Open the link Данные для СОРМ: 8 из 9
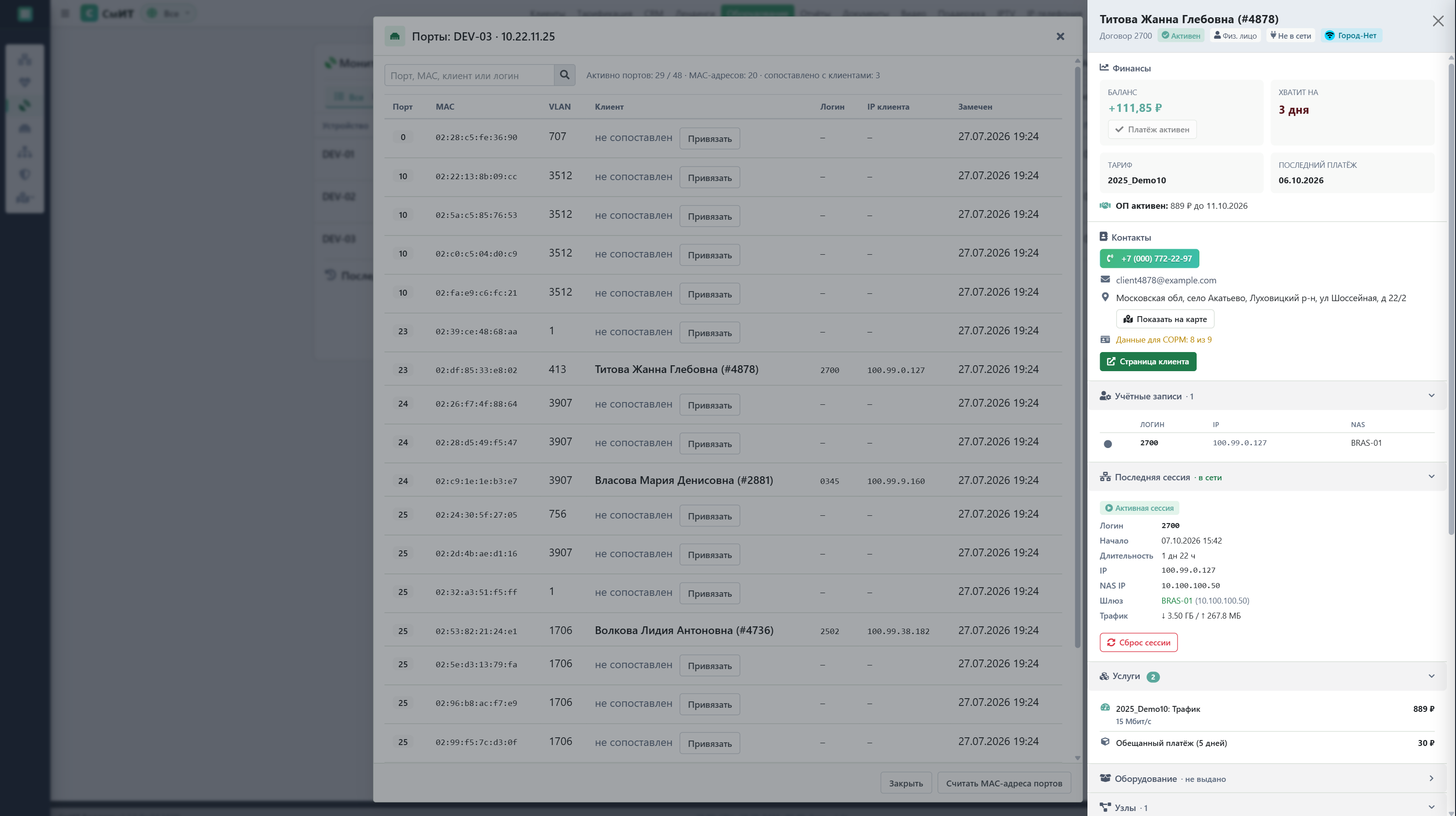The height and width of the screenshot is (816, 1456). pos(1163,340)
